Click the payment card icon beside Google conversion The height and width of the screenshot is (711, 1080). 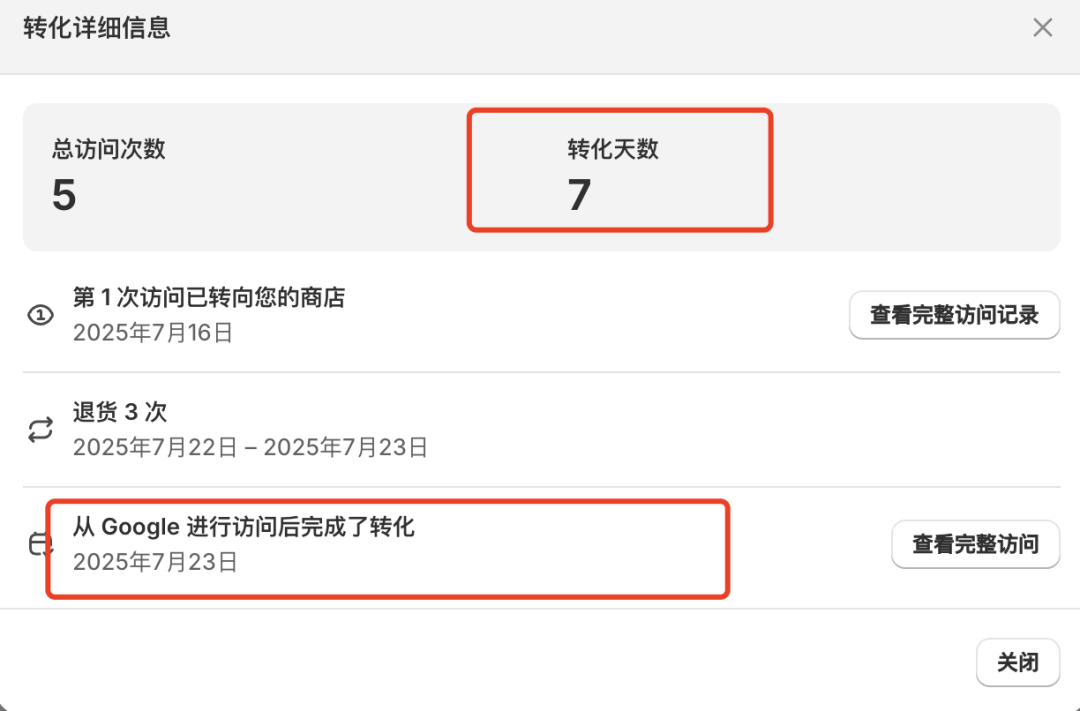click(x=40, y=544)
